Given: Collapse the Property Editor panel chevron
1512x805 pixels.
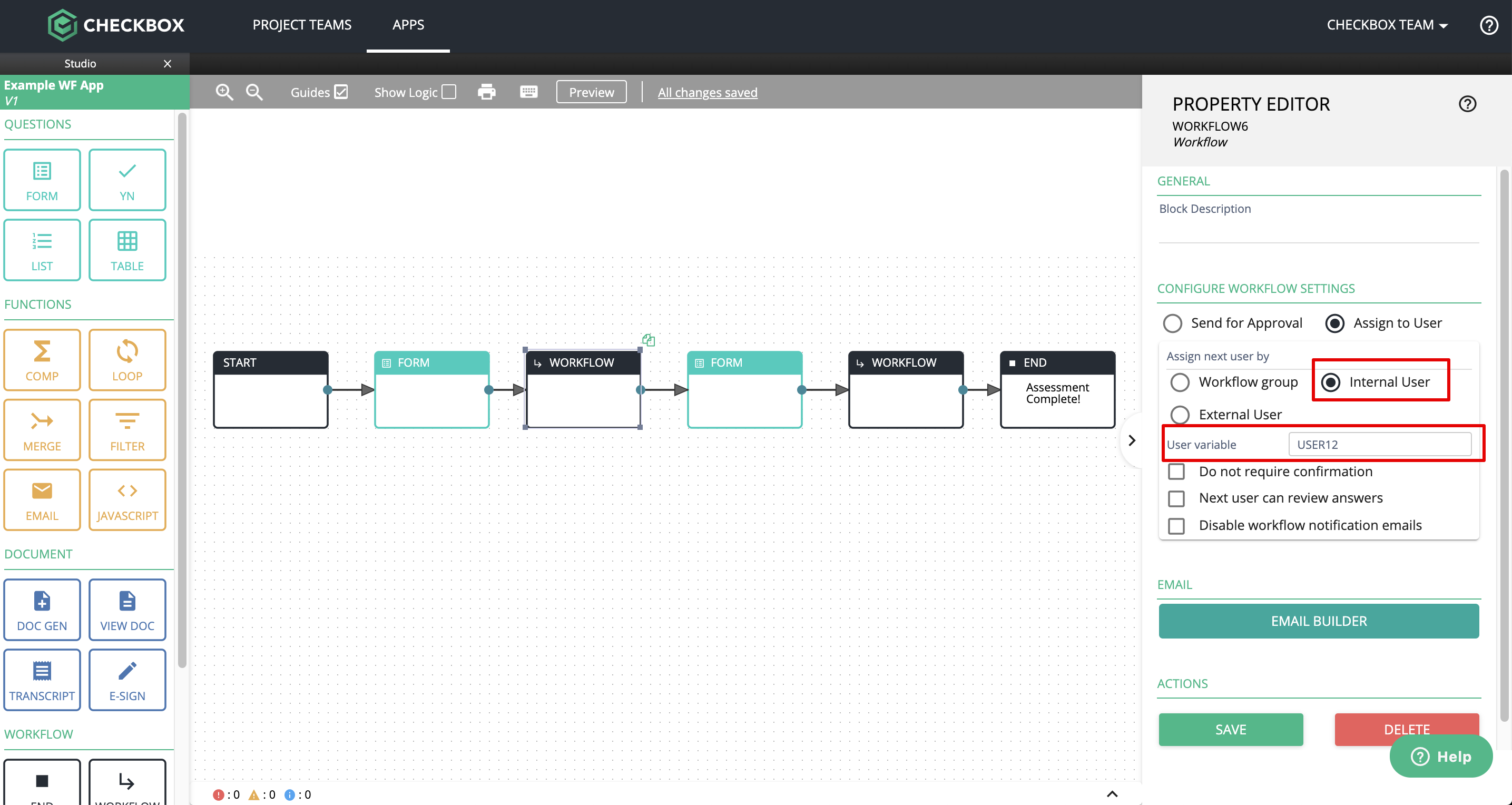Looking at the screenshot, I should [1132, 440].
